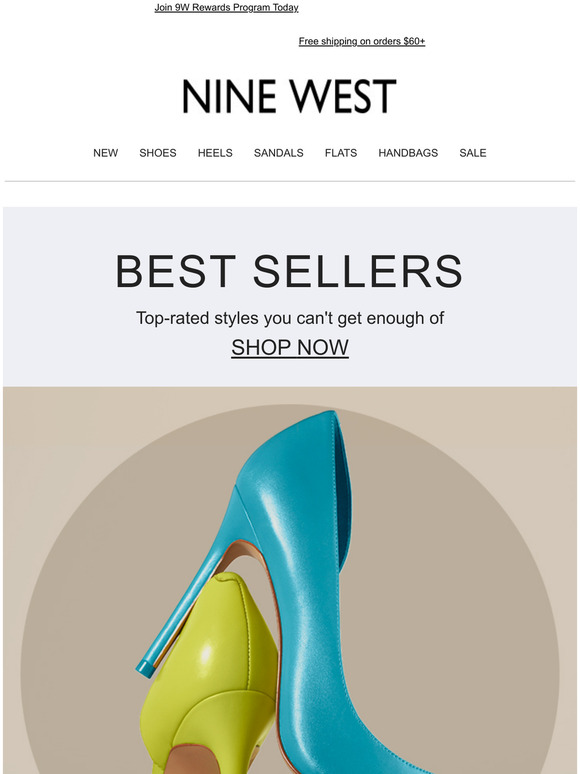Go to the SHOES category
The width and height of the screenshot is (580, 774).
[158, 153]
